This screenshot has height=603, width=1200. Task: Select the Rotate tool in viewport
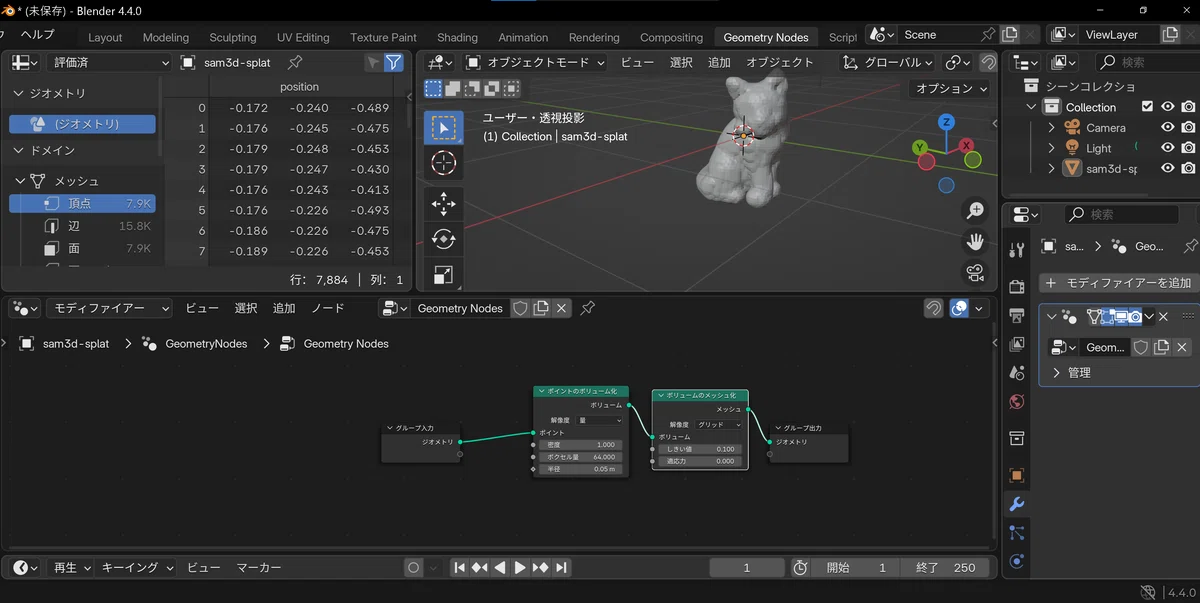(x=443, y=239)
